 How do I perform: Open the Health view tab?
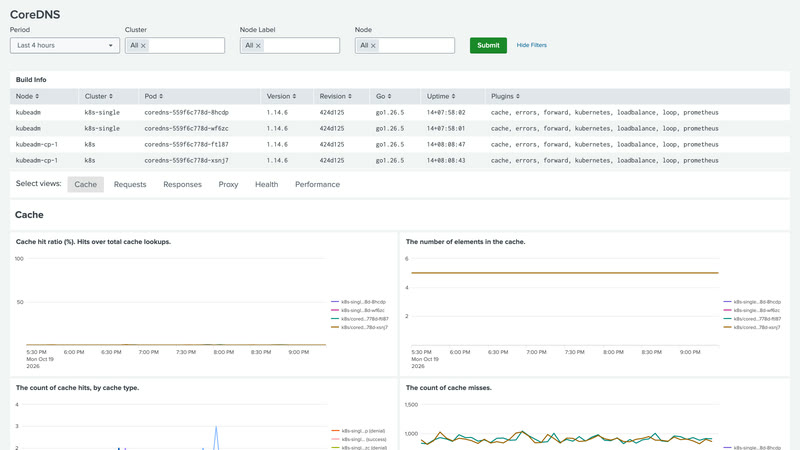[266, 184]
